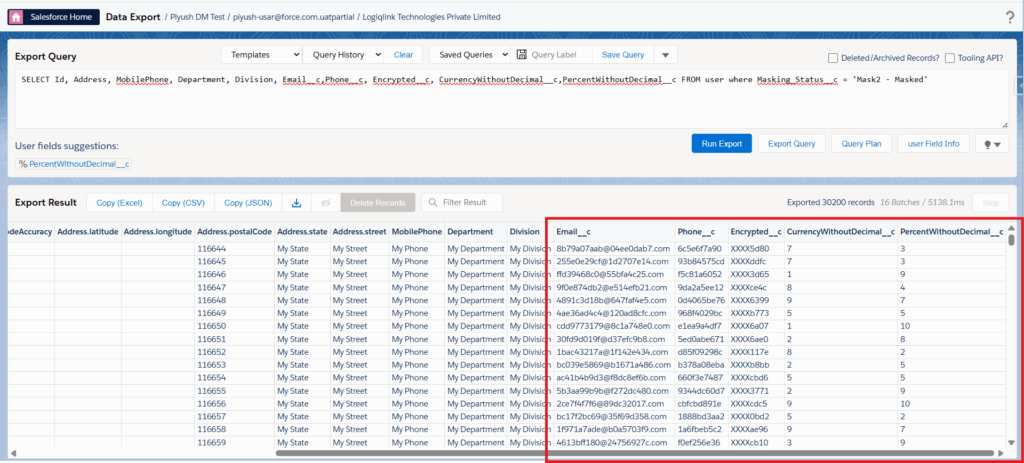Image resolution: width=1024 pixels, height=463 pixels.
Task: Open the Templates dropdown
Action: [x=261, y=55]
